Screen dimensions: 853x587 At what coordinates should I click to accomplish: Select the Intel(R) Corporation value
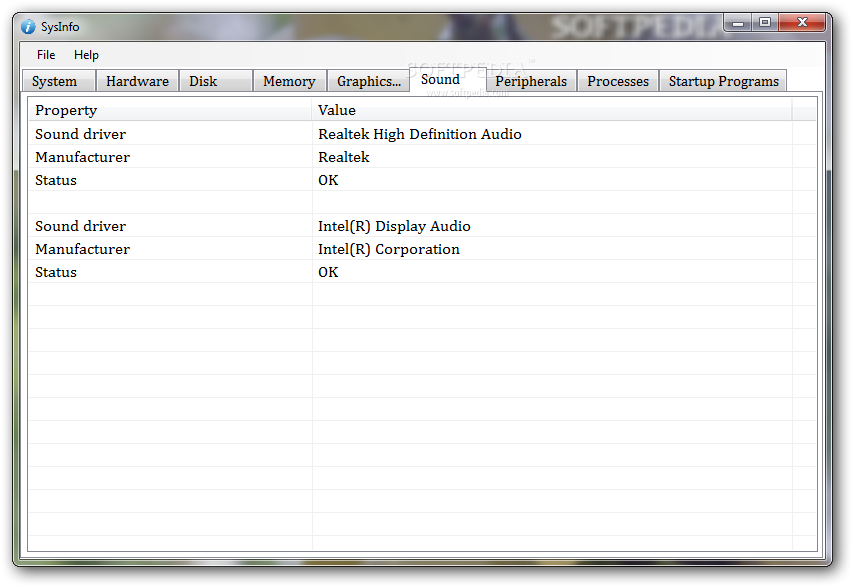(388, 249)
